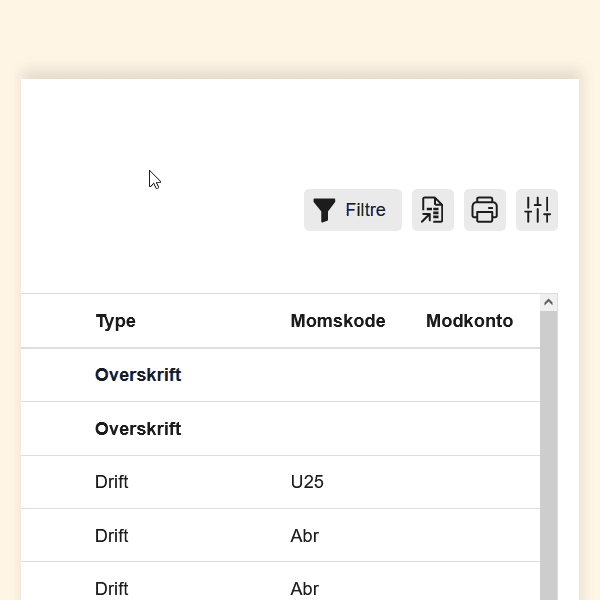The width and height of the screenshot is (600, 600).
Task: Click Drift in the bottom Abr row
Action: click(x=112, y=588)
